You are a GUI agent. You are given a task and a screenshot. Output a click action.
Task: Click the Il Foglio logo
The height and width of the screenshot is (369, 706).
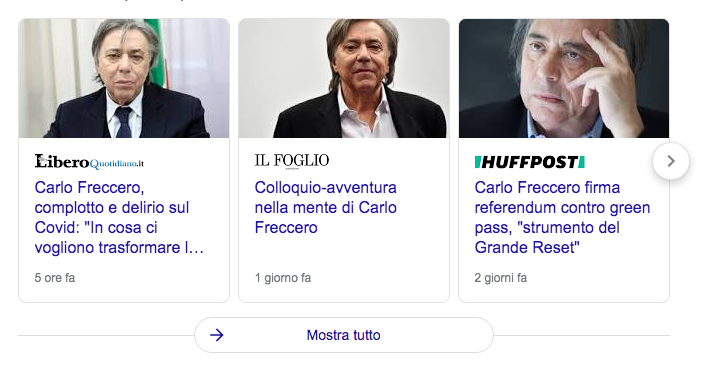(292, 161)
